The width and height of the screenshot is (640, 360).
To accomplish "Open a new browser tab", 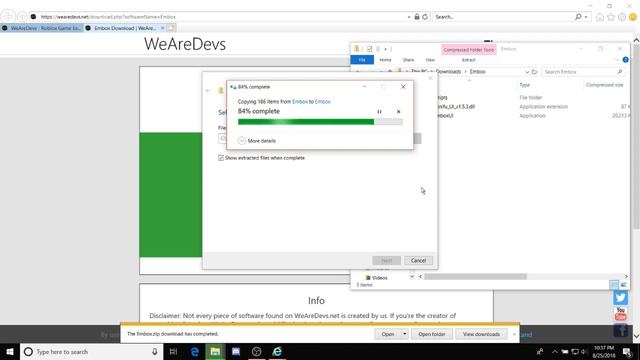I will coord(172,28).
